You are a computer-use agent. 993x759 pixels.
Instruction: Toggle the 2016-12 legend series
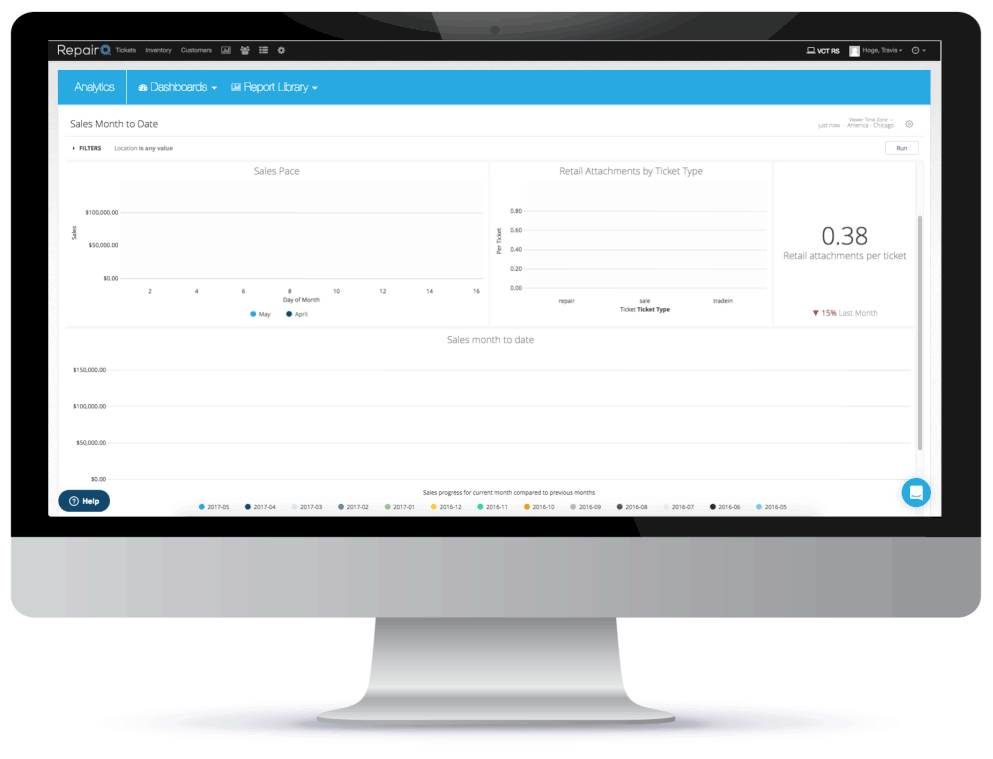point(446,507)
